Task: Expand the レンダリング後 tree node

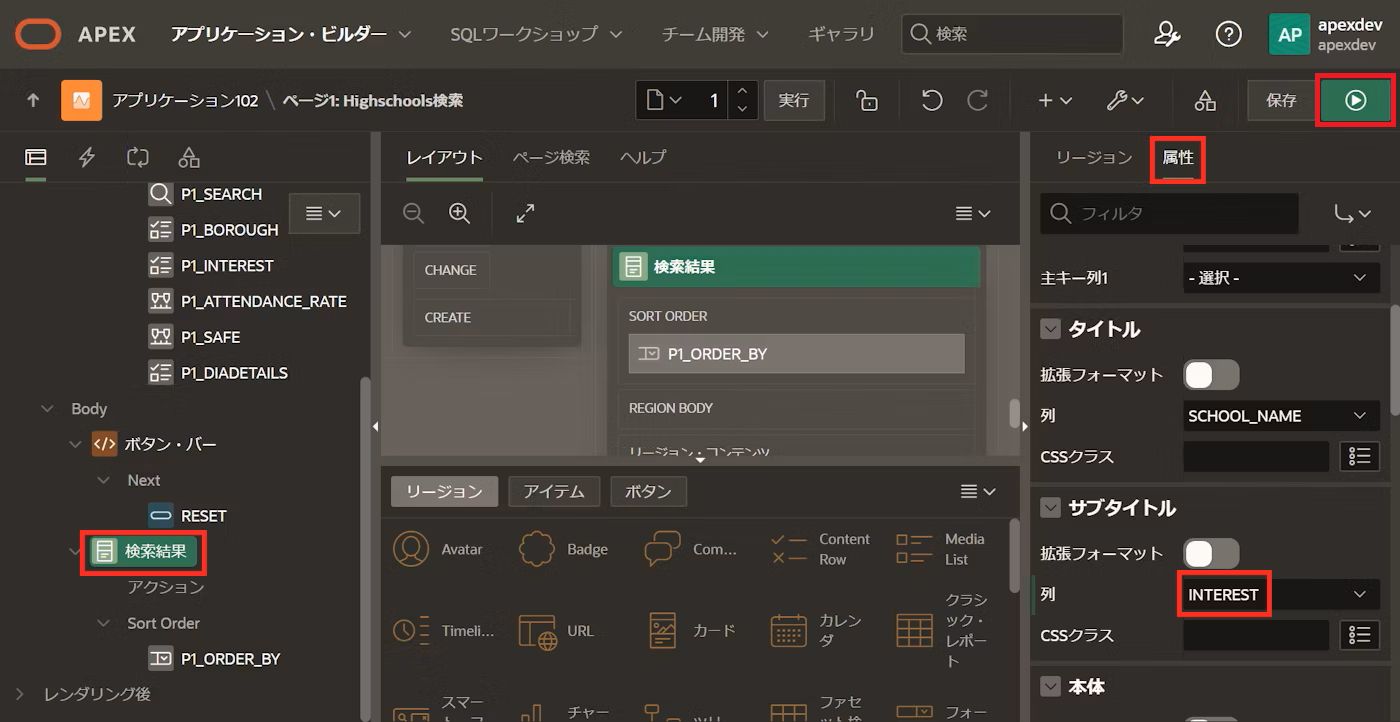Action: [19, 693]
